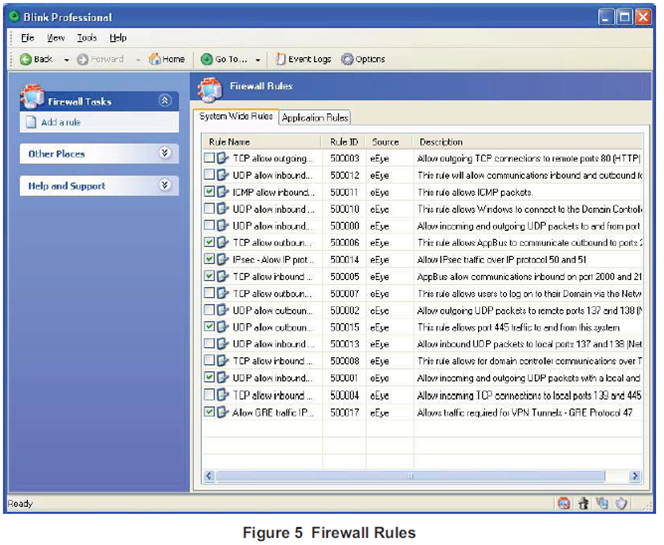Click the green Back arrow icon
The height and width of the screenshot is (545, 664).
pyautogui.click(x=25, y=59)
